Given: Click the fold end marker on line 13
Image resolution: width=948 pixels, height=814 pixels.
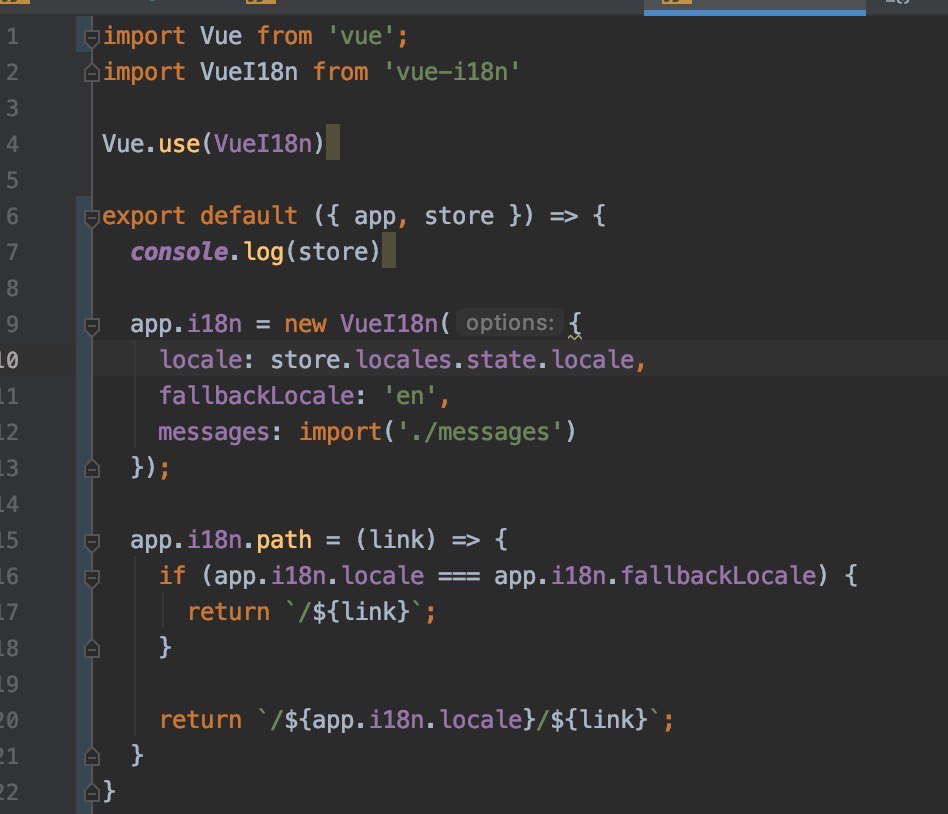Looking at the screenshot, I should [x=92, y=469].
